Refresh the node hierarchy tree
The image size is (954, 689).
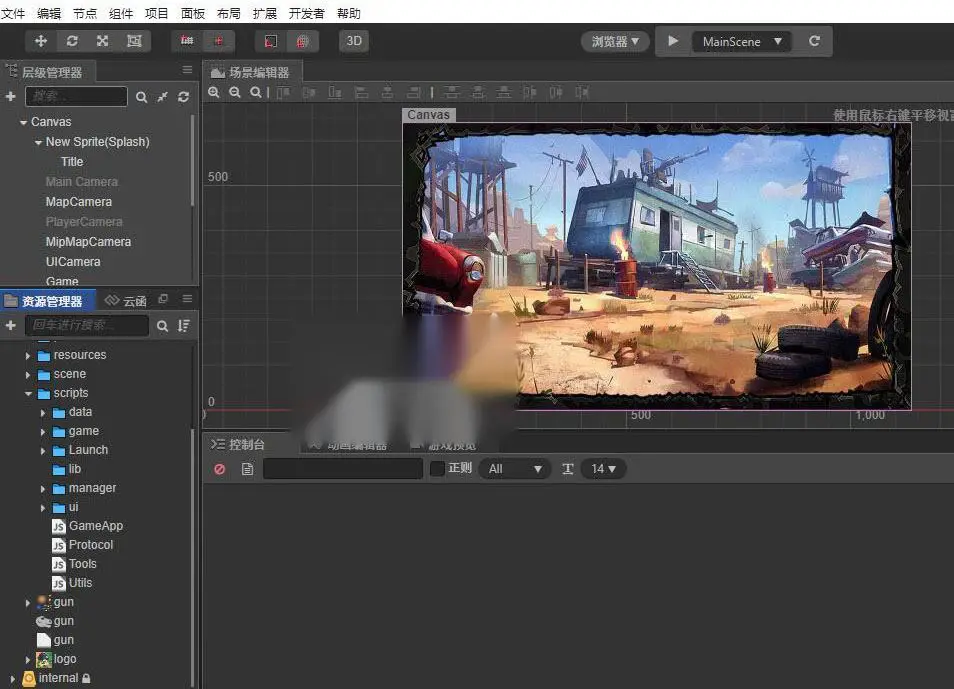point(183,97)
